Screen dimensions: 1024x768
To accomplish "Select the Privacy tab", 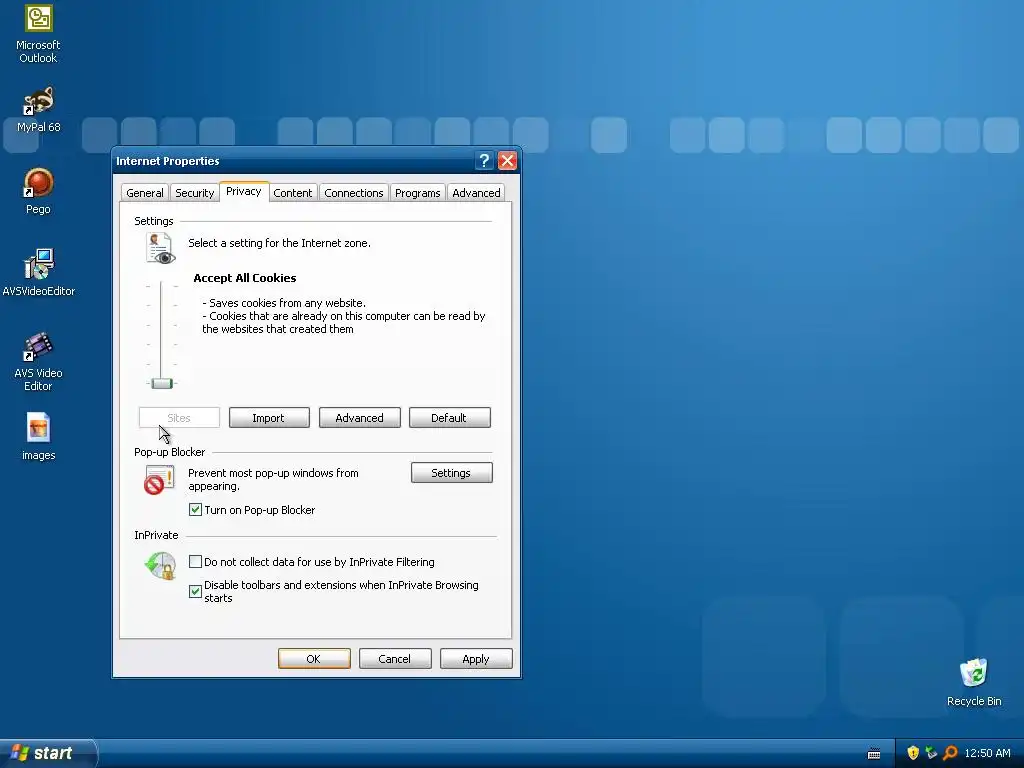I will point(244,191).
